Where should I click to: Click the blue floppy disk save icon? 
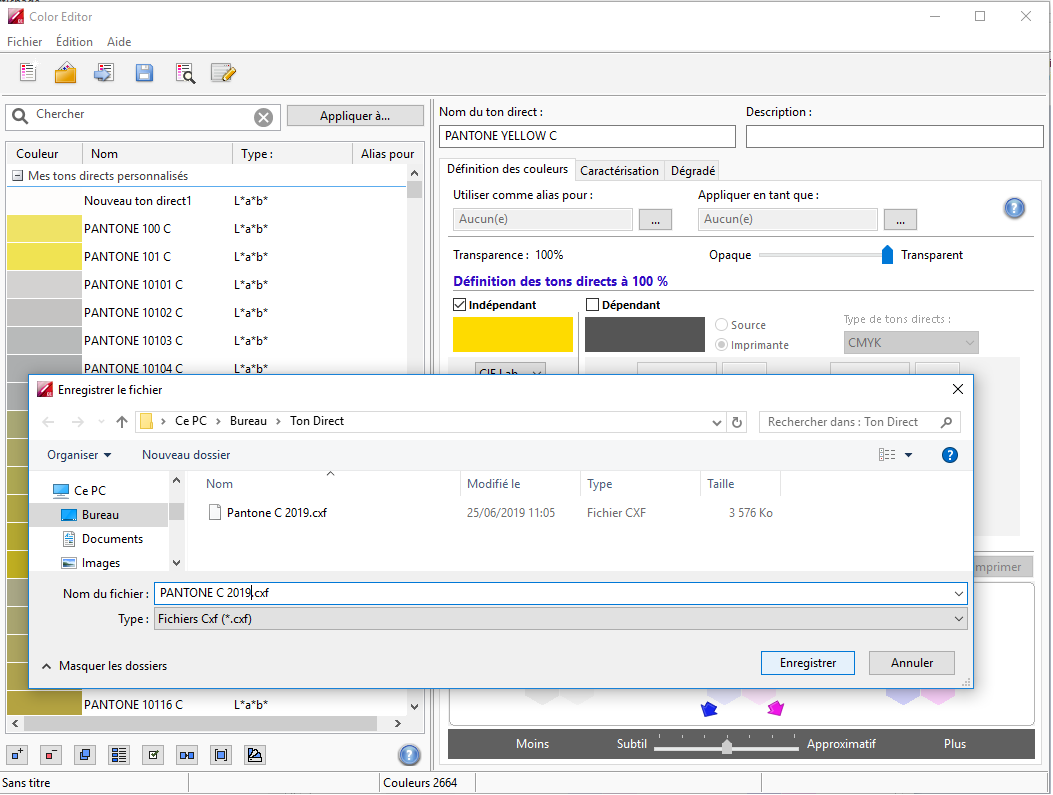[x=144, y=73]
